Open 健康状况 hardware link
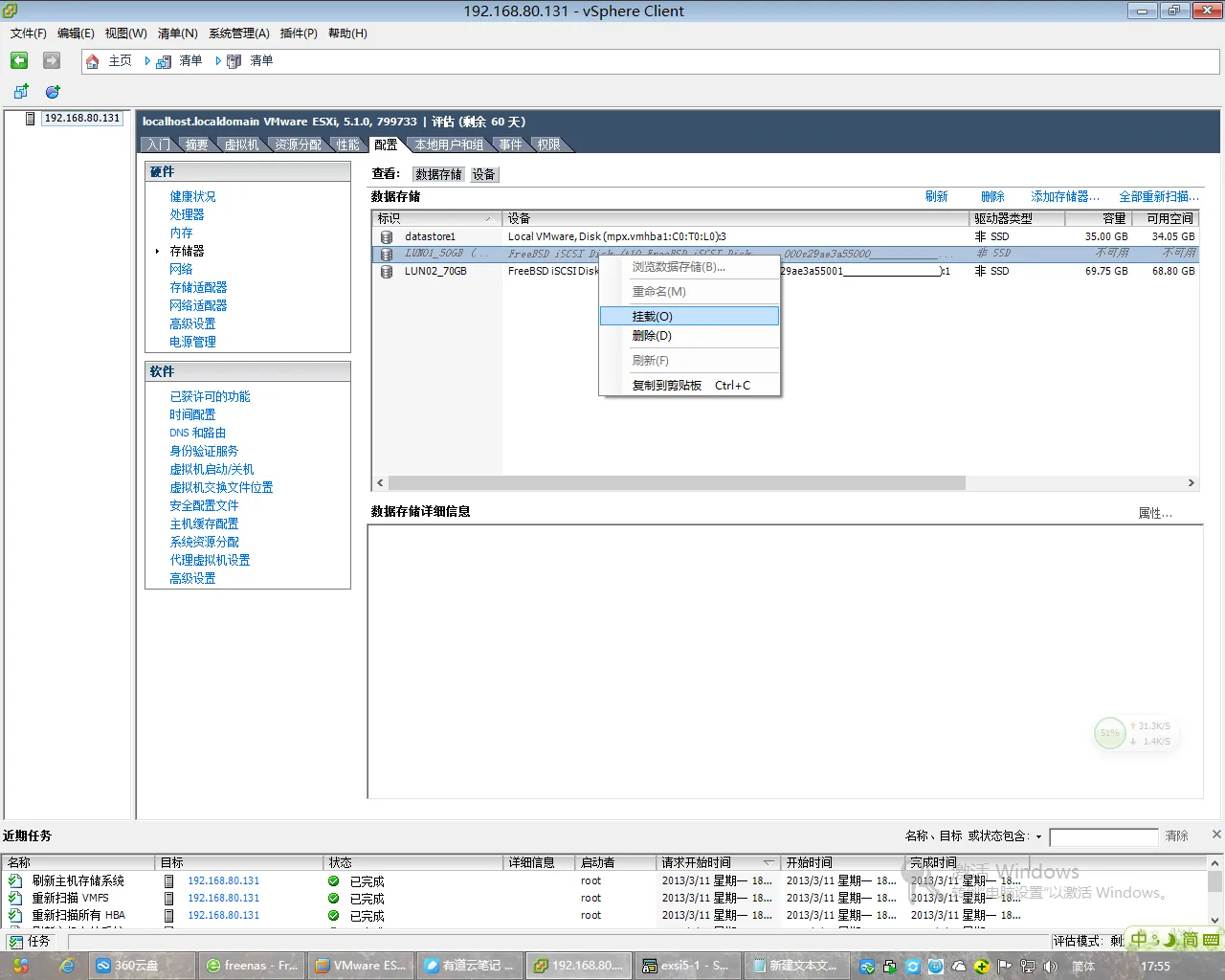The height and width of the screenshot is (980, 1225). point(192,196)
